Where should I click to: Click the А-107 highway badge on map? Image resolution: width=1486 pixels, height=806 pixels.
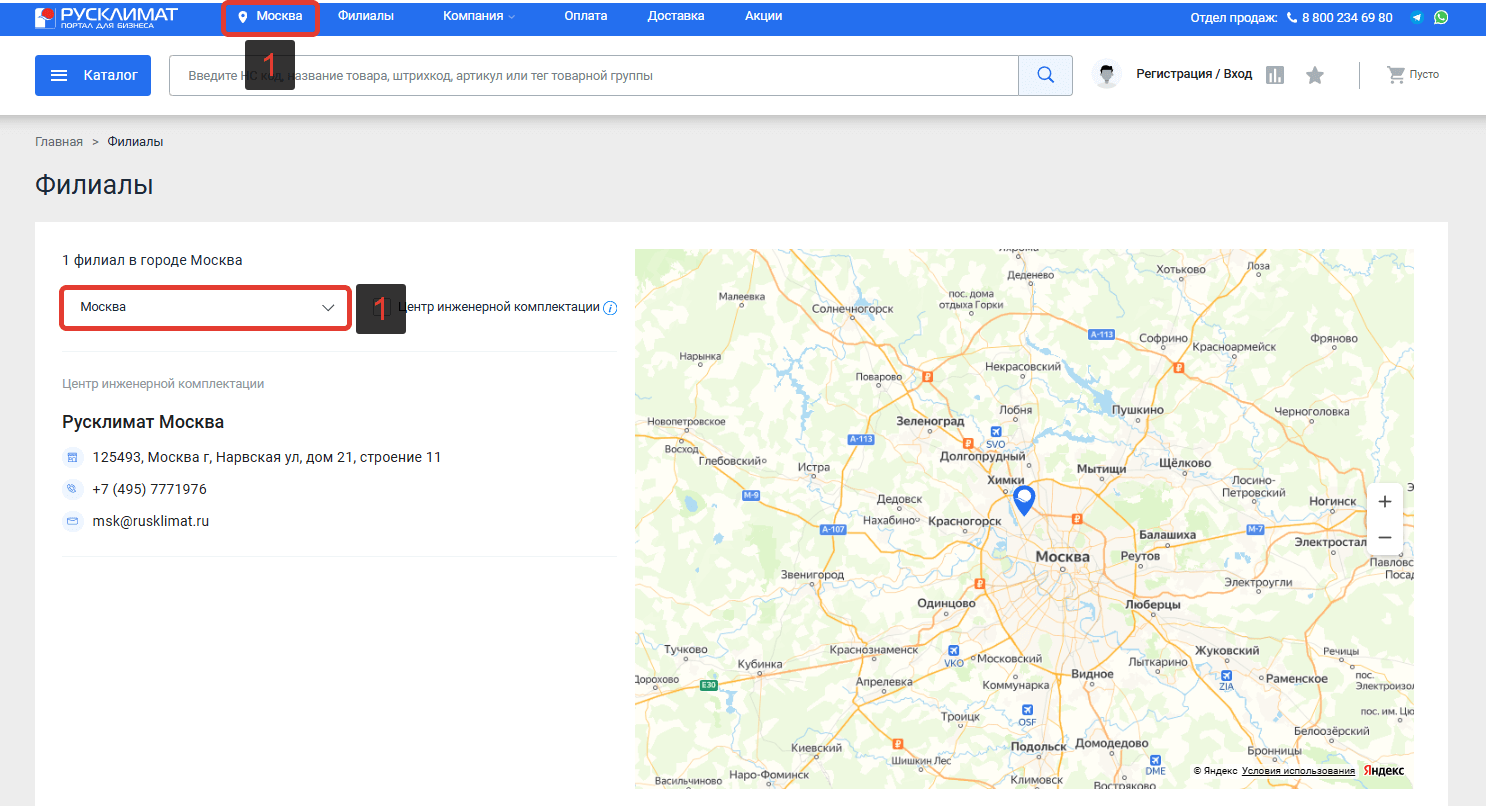834,529
